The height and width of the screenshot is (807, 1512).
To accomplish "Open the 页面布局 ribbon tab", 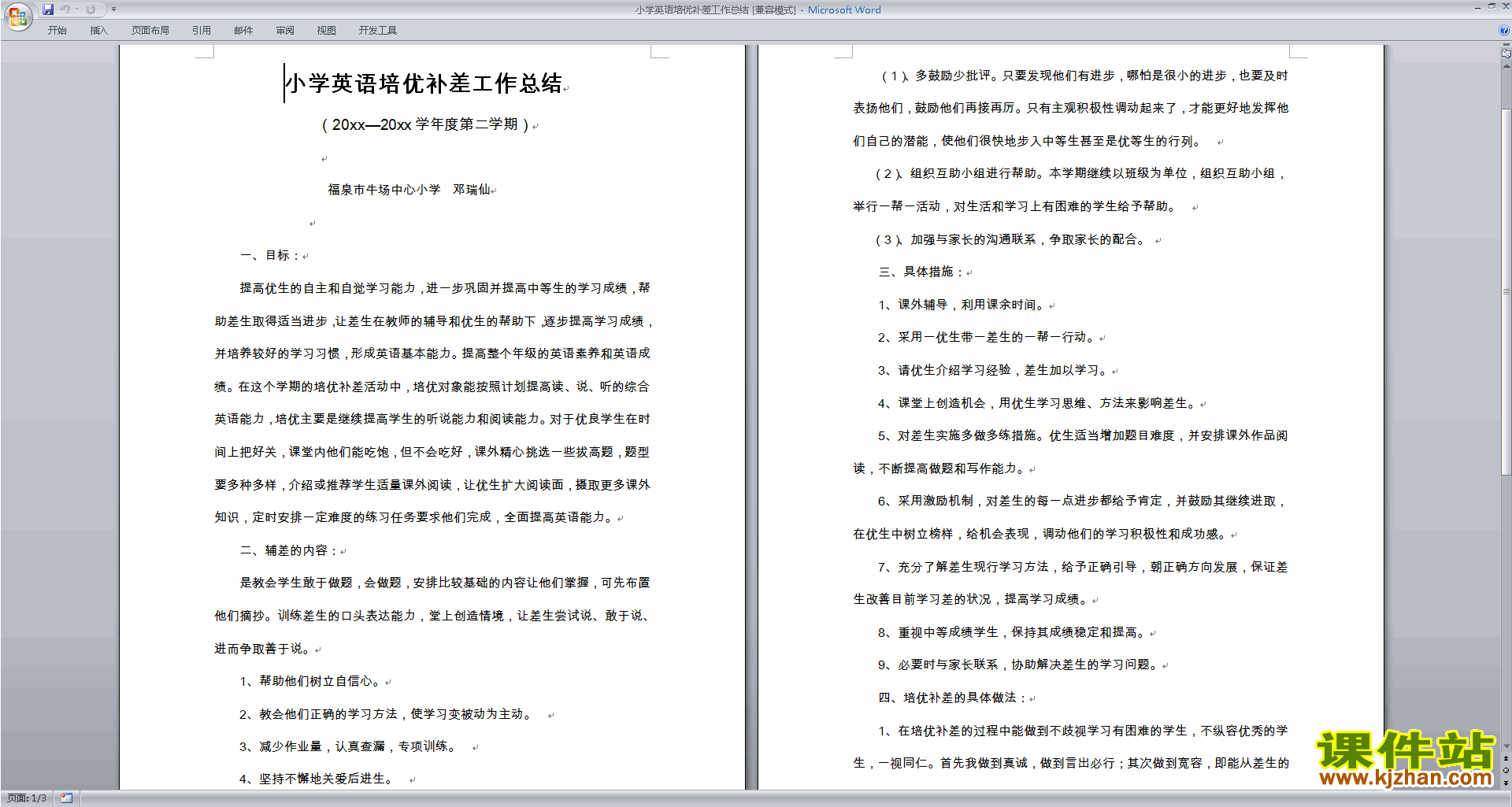I will pyautogui.click(x=150, y=30).
